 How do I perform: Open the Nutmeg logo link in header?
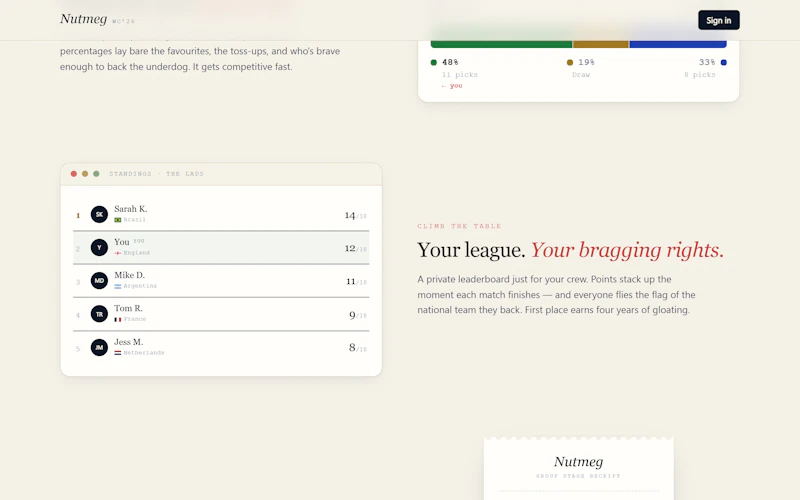[84, 19]
